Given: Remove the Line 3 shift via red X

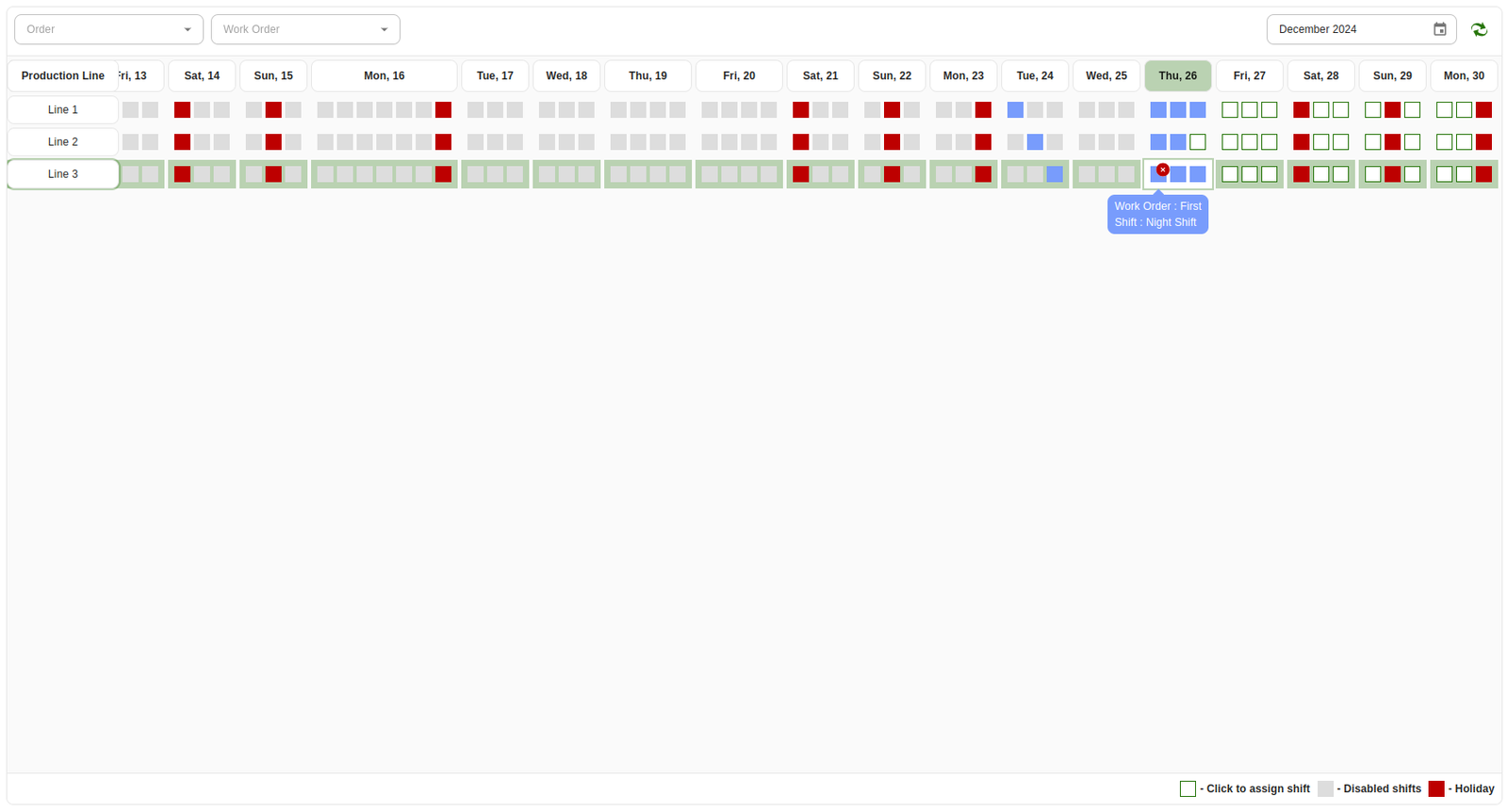Looking at the screenshot, I should click(x=1162, y=170).
